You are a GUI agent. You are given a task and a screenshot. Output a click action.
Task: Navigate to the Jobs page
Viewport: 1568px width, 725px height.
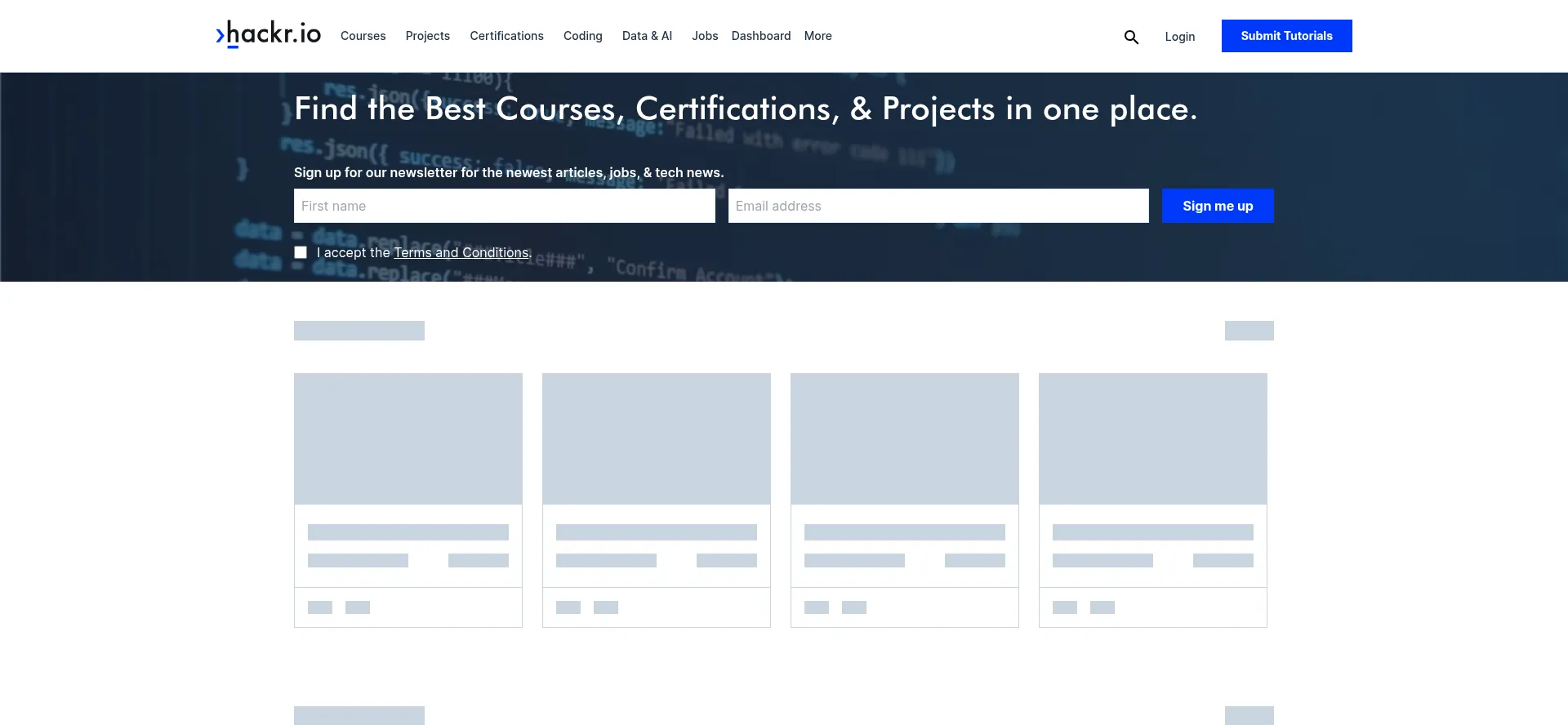[x=705, y=36]
